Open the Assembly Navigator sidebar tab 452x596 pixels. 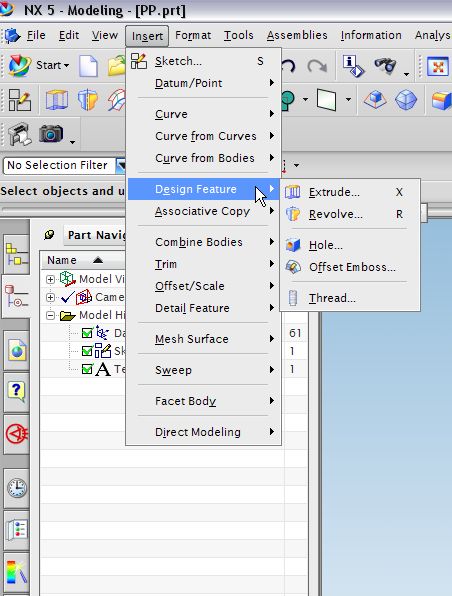tap(16, 254)
